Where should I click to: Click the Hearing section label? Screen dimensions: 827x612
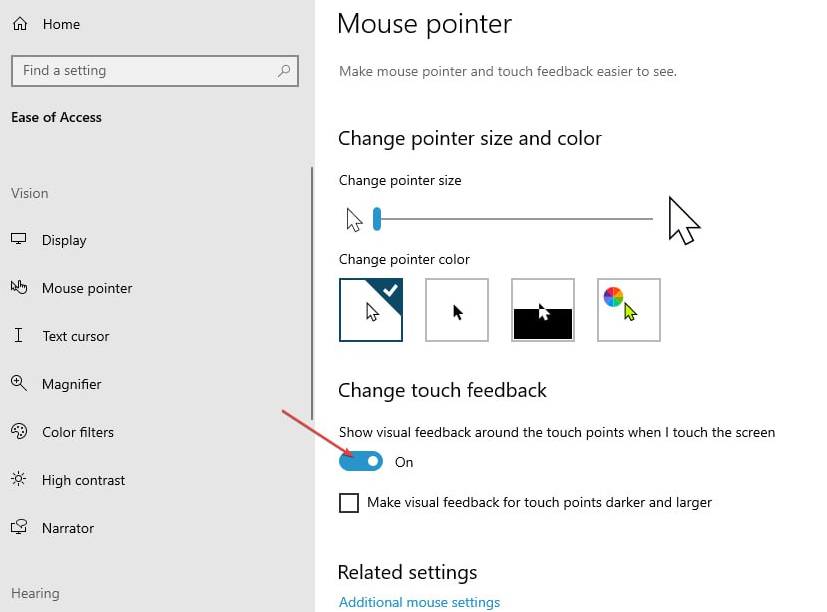point(35,593)
